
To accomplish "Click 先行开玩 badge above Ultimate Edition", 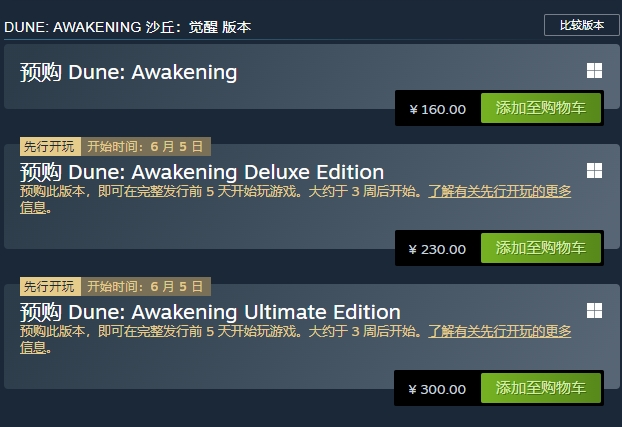I will coord(49,286).
